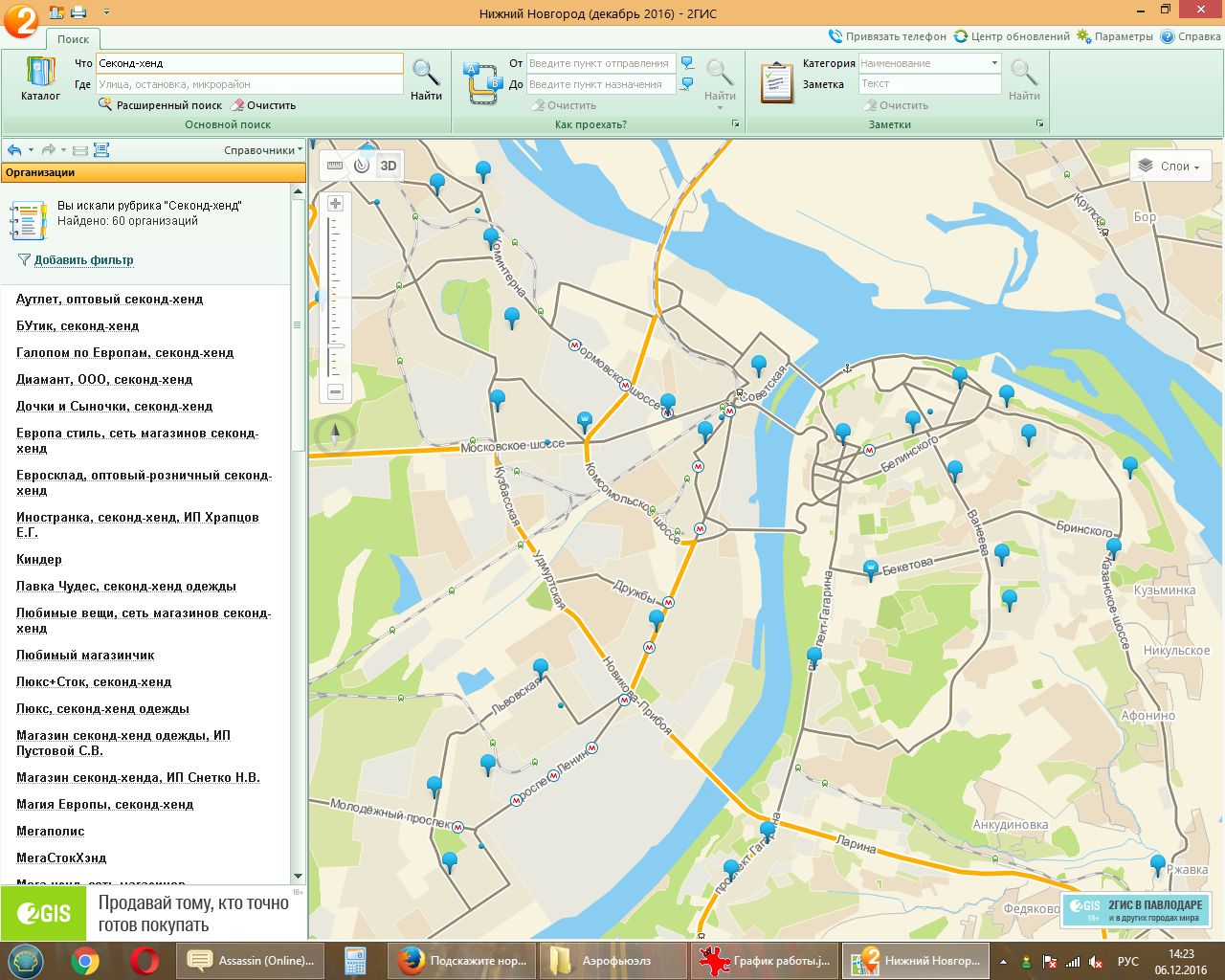The height and width of the screenshot is (980, 1225).
Task: Pick departure point on map icon
Action: pos(687,63)
